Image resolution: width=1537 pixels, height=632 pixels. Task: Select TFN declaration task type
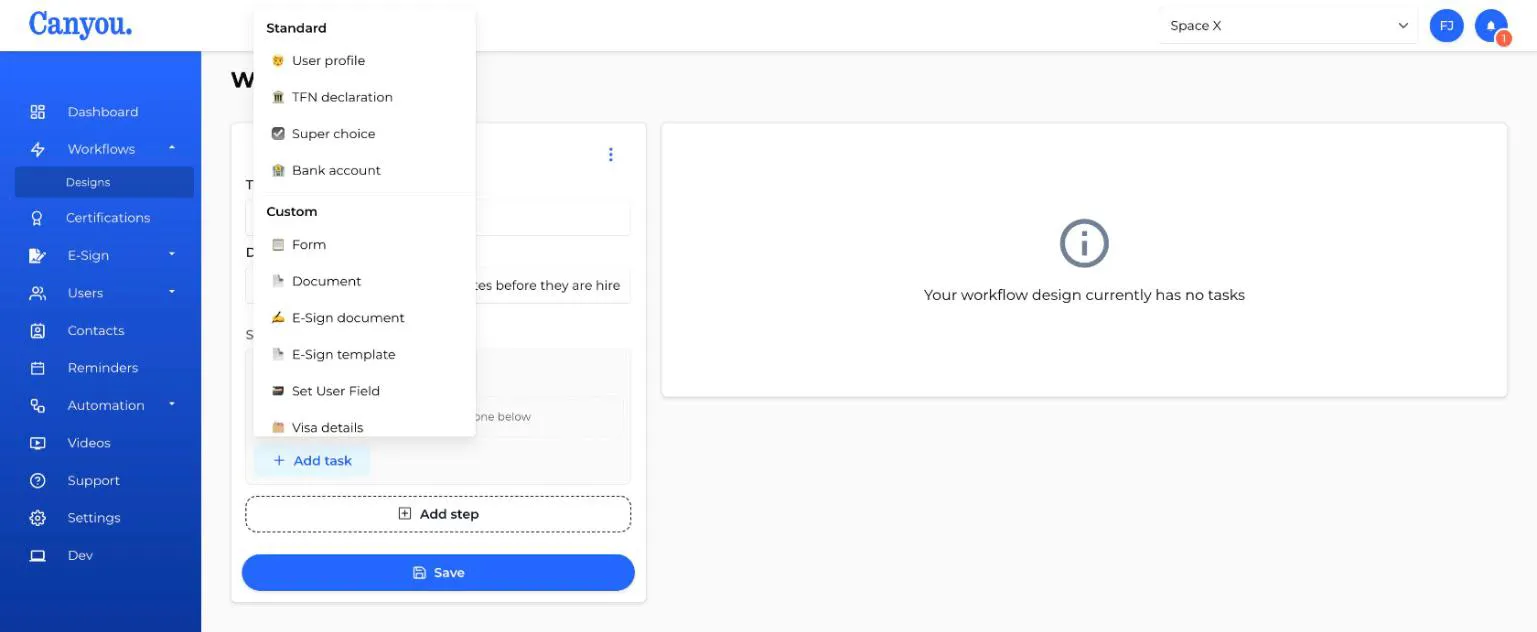coord(364,97)
